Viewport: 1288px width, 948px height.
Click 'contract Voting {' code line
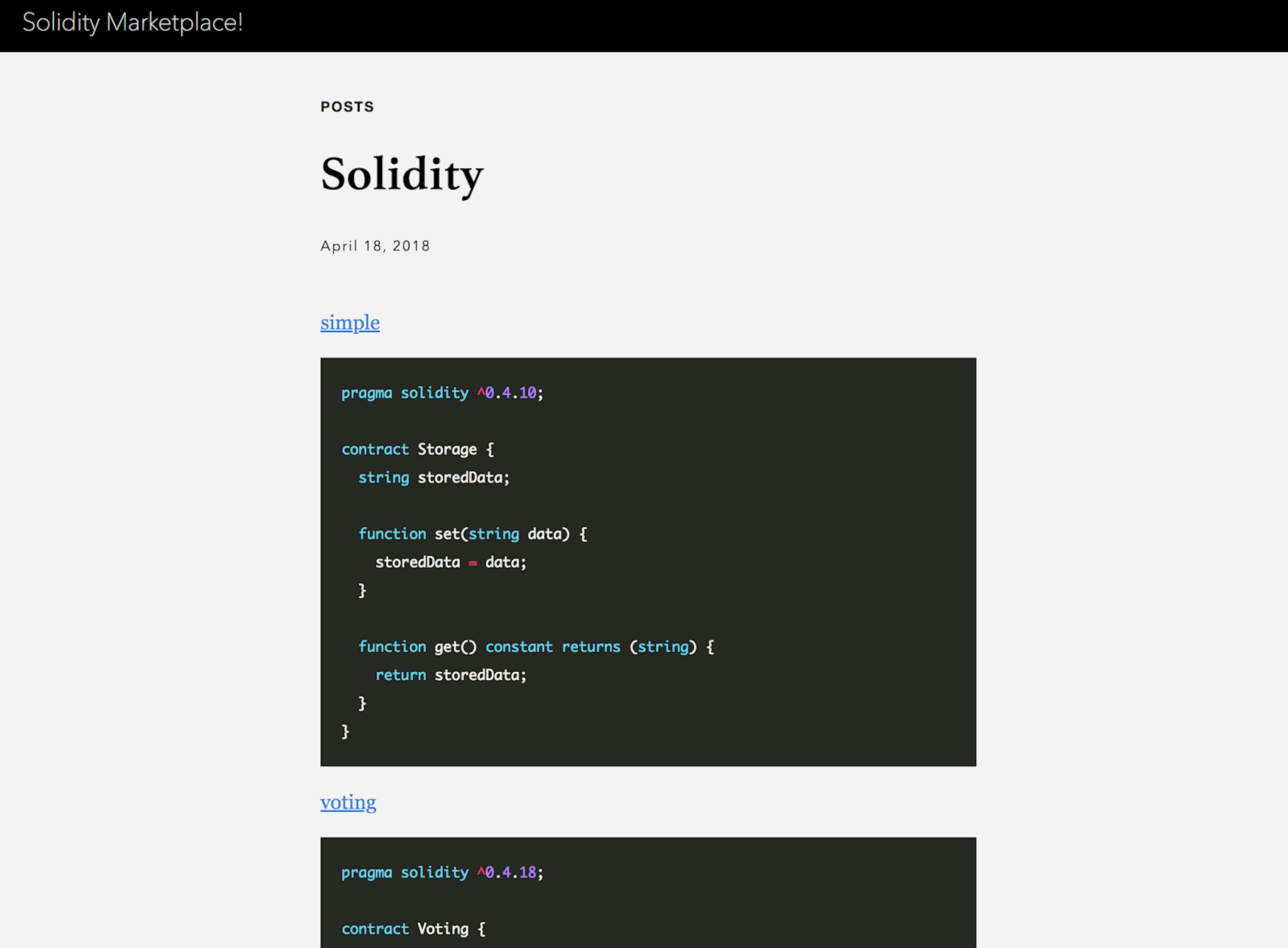(413, 929)
